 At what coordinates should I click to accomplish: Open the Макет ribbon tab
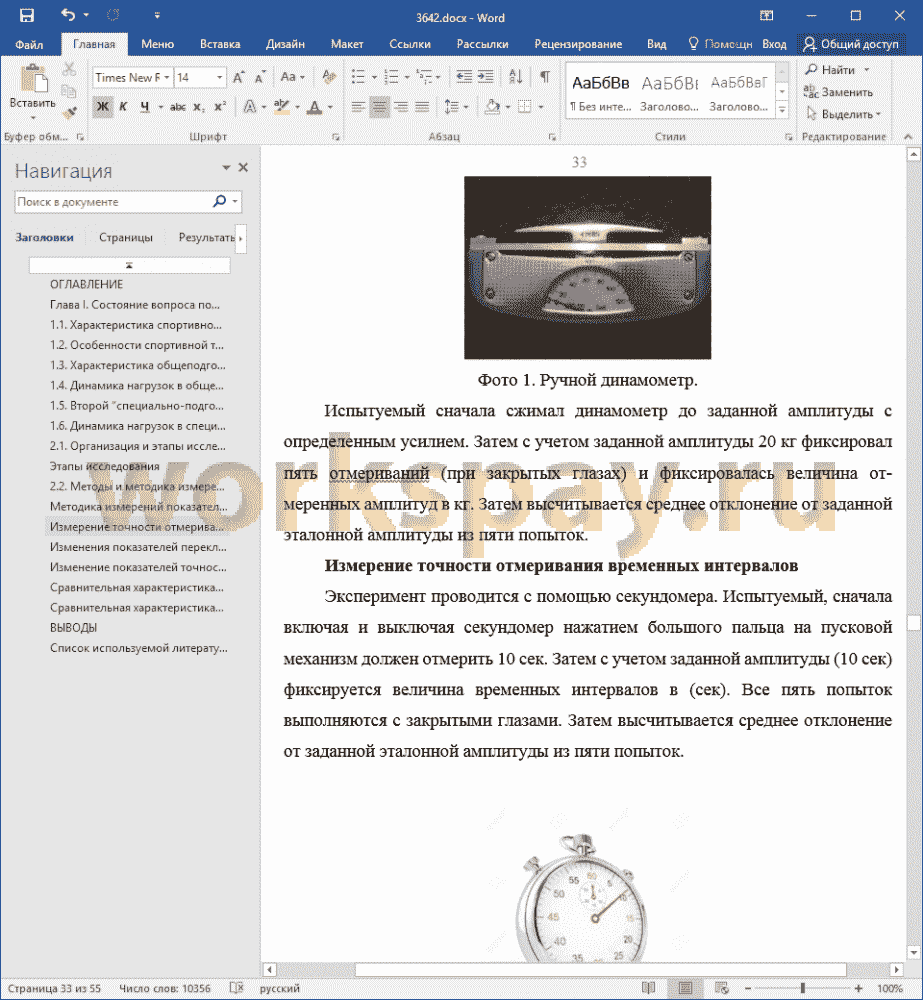point(347,44)
